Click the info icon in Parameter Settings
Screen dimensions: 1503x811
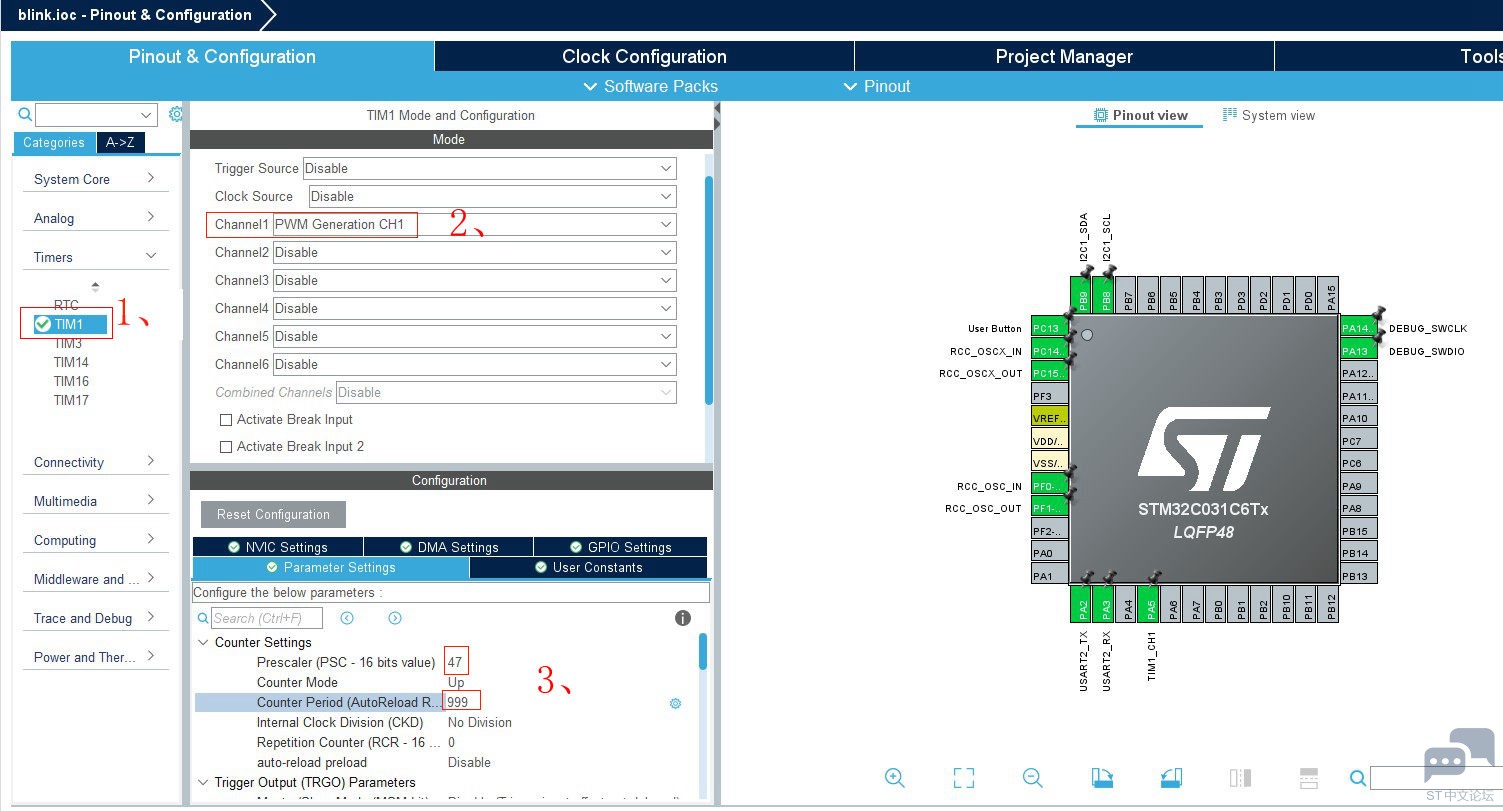click(683, 618)
